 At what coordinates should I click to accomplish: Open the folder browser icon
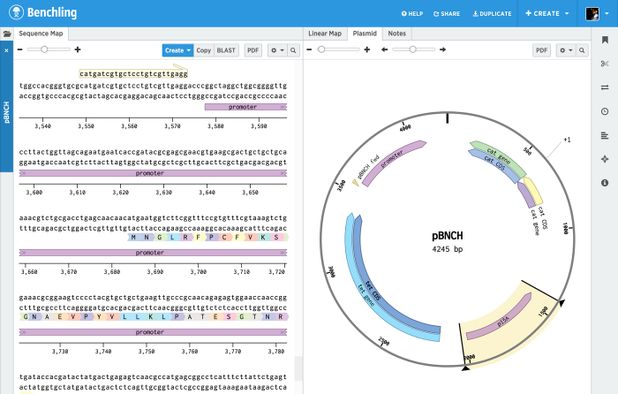(x=7, y=34)
